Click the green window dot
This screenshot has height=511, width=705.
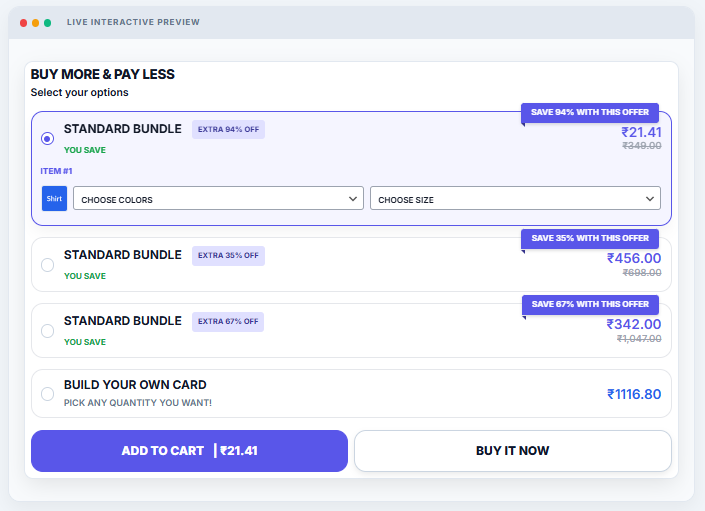[x=48, y=22]
